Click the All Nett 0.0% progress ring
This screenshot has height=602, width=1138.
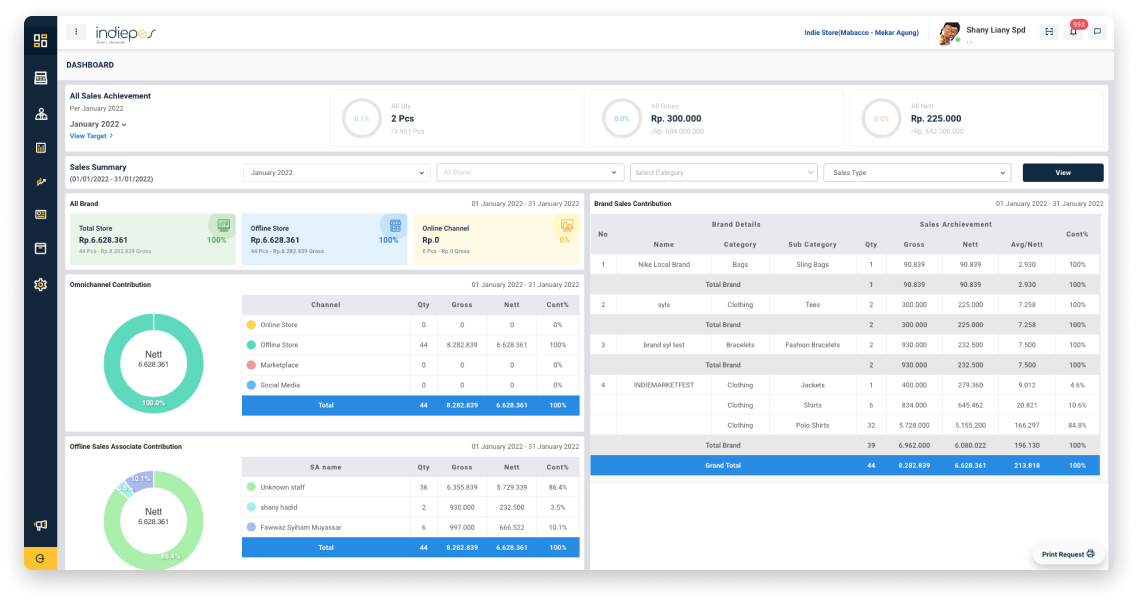click(881, 118)
